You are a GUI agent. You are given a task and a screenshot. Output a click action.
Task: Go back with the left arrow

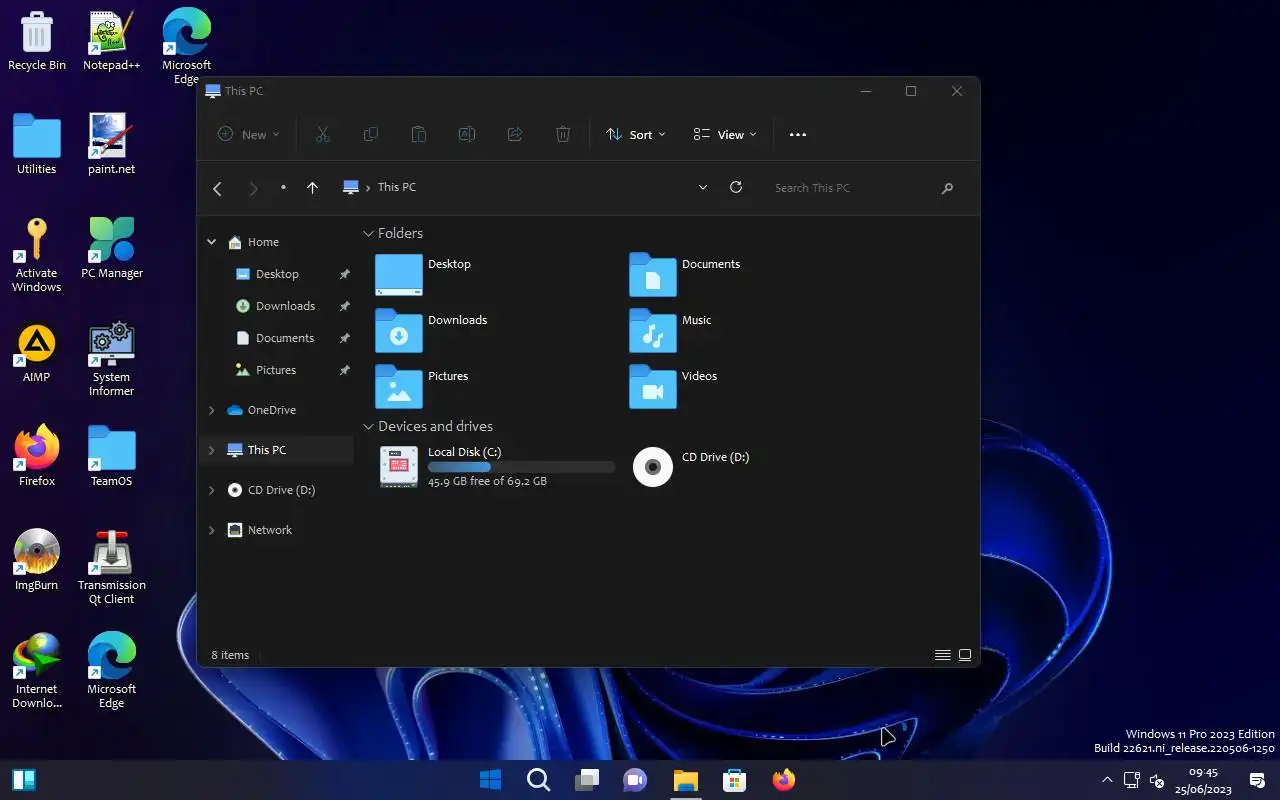pos(218,188)
